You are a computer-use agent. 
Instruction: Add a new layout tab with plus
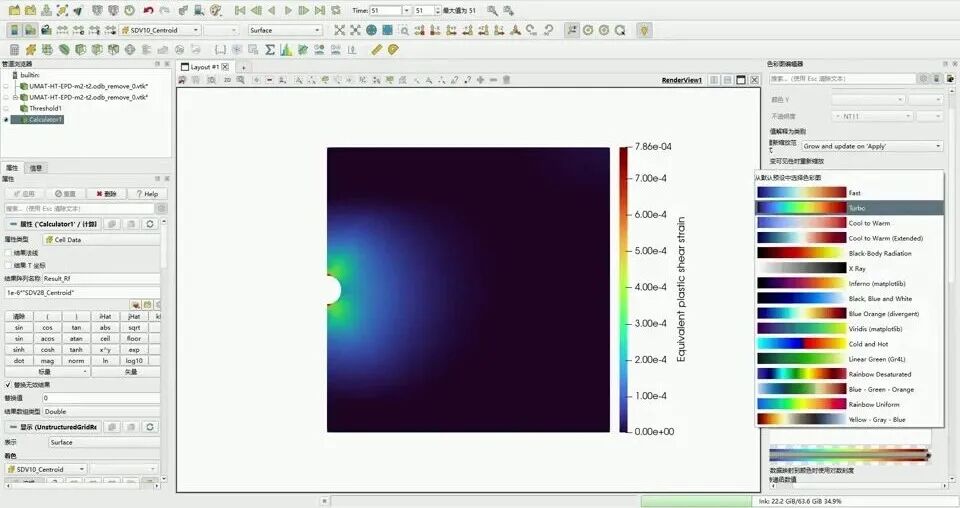[x=243, y=67]
